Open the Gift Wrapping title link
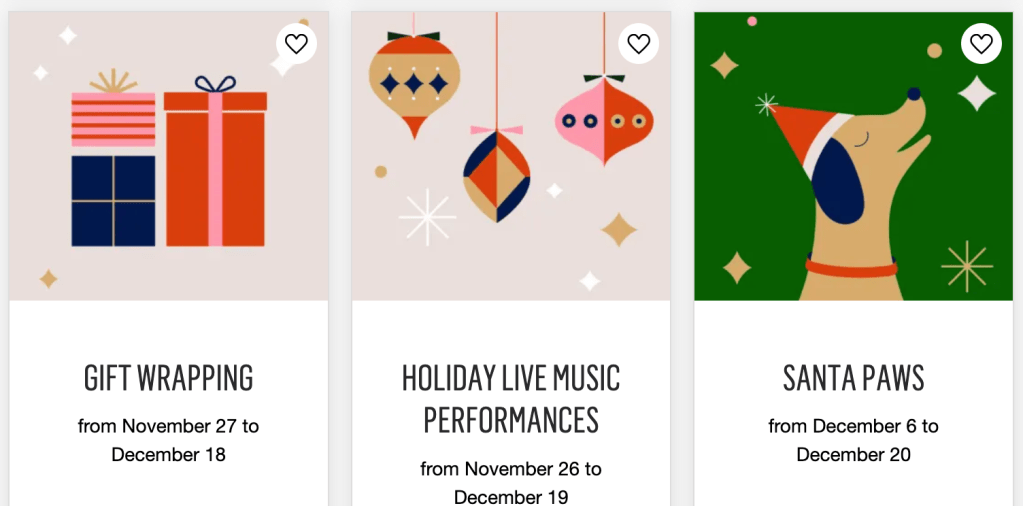Screen dimensions: 1023x506 pyautogui.click(x=169, y=378)
